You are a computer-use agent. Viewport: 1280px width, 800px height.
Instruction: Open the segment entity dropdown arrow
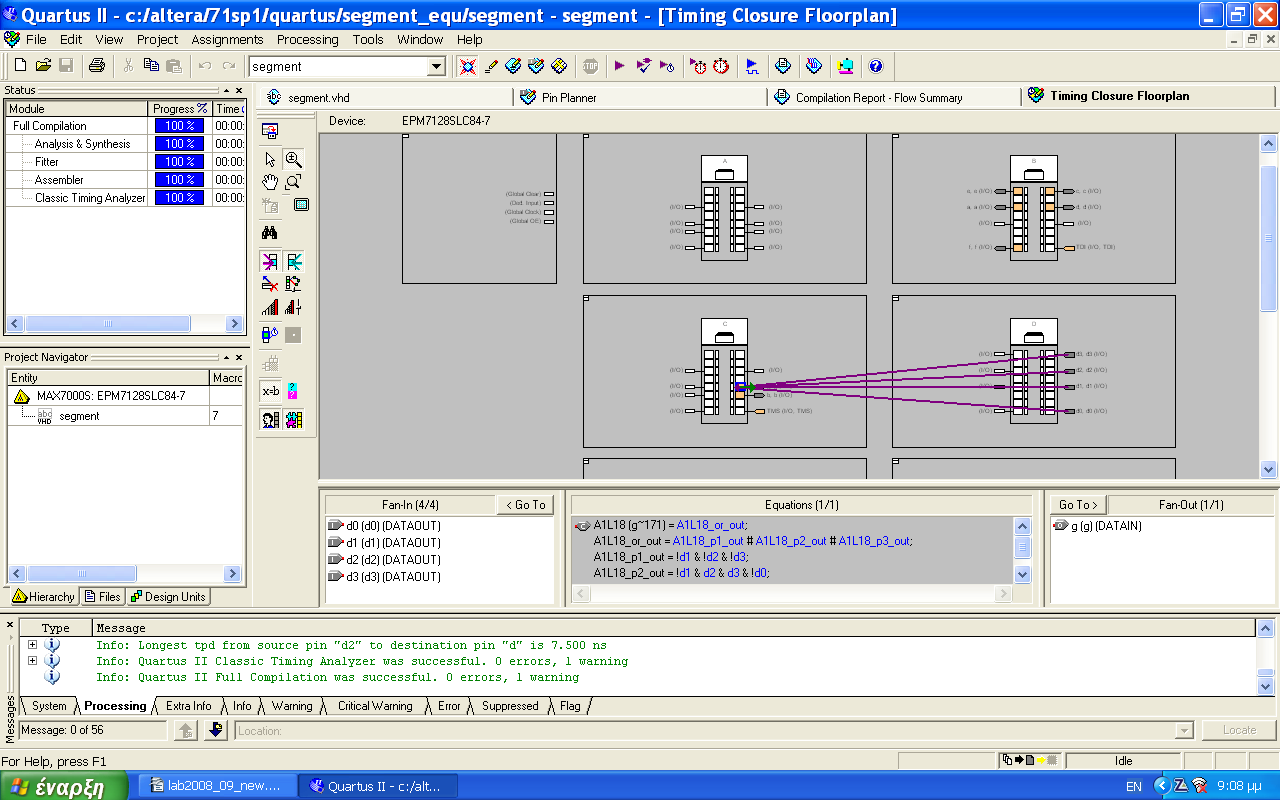[x=436, y=66]
